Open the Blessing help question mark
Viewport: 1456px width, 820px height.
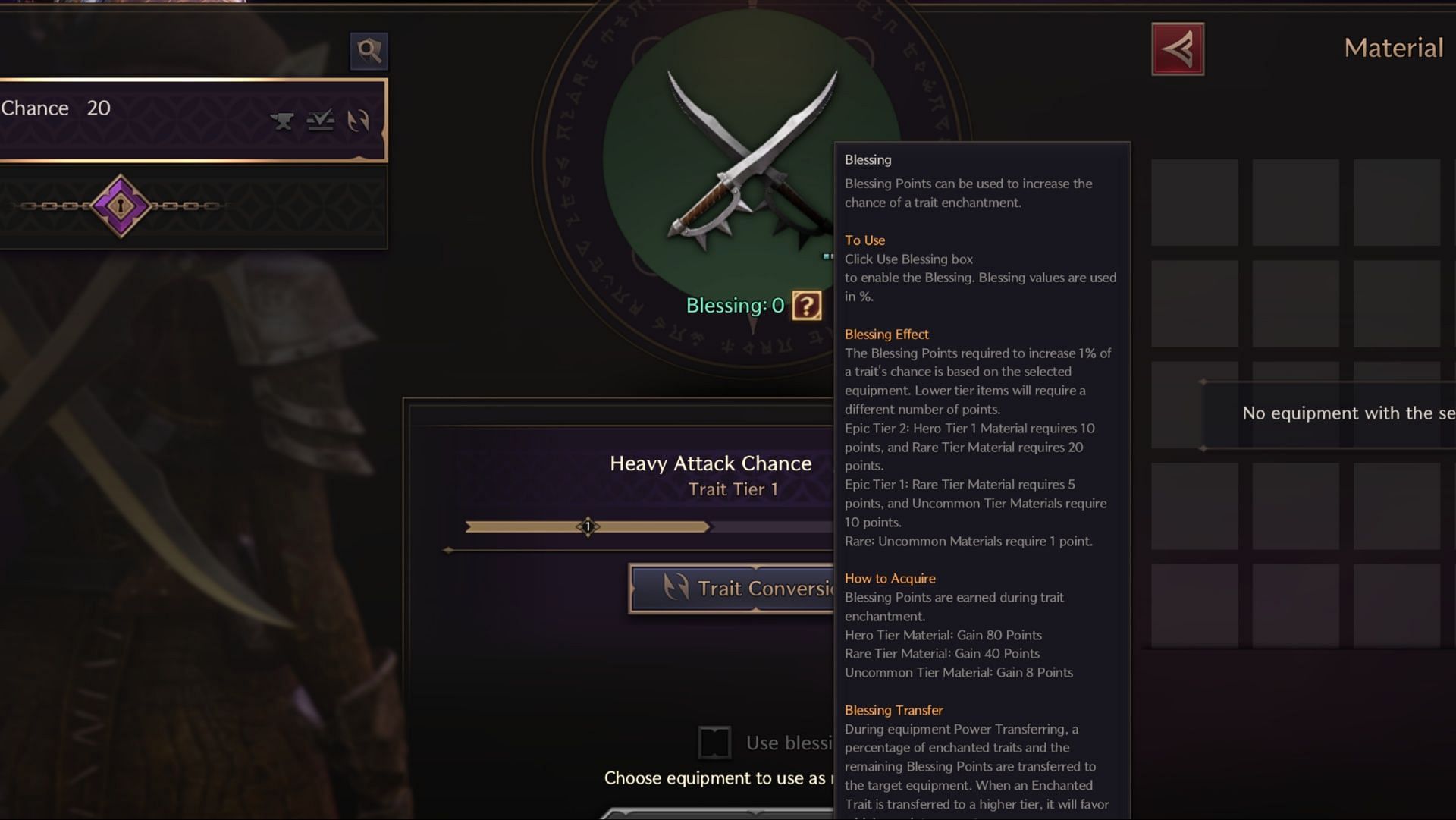(x=807, y=306)
